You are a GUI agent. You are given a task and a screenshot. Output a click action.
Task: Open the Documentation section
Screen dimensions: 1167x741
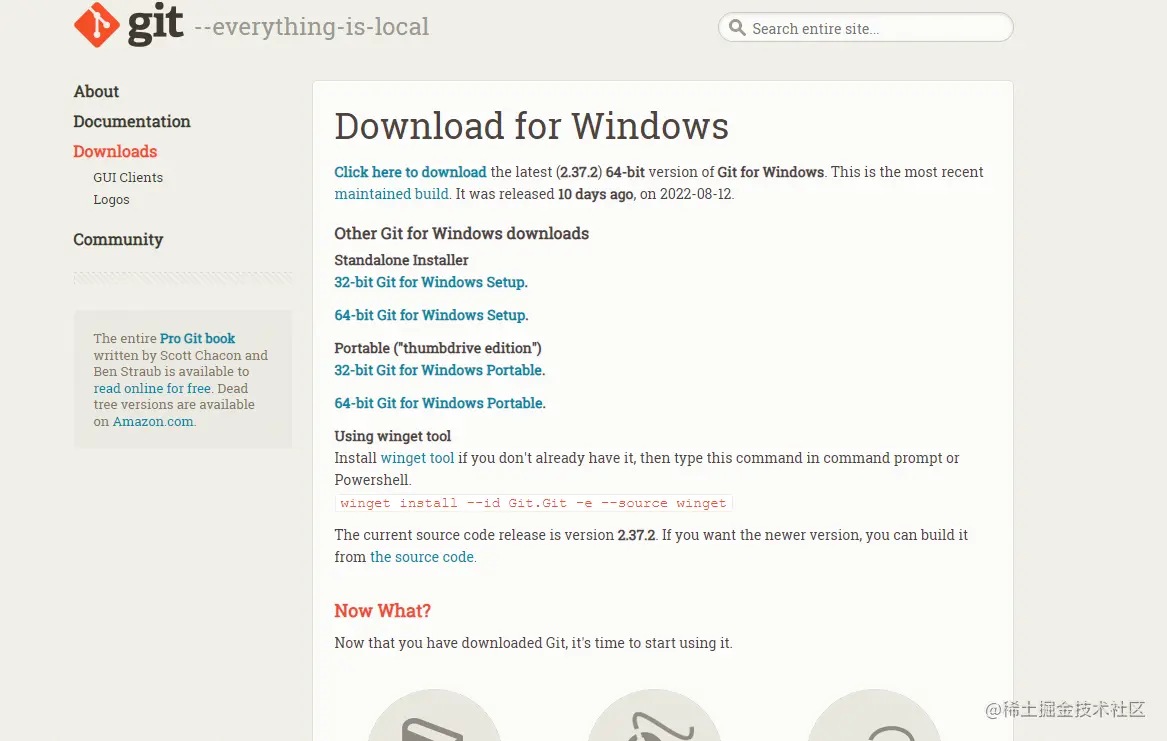(x=132, y=121)
